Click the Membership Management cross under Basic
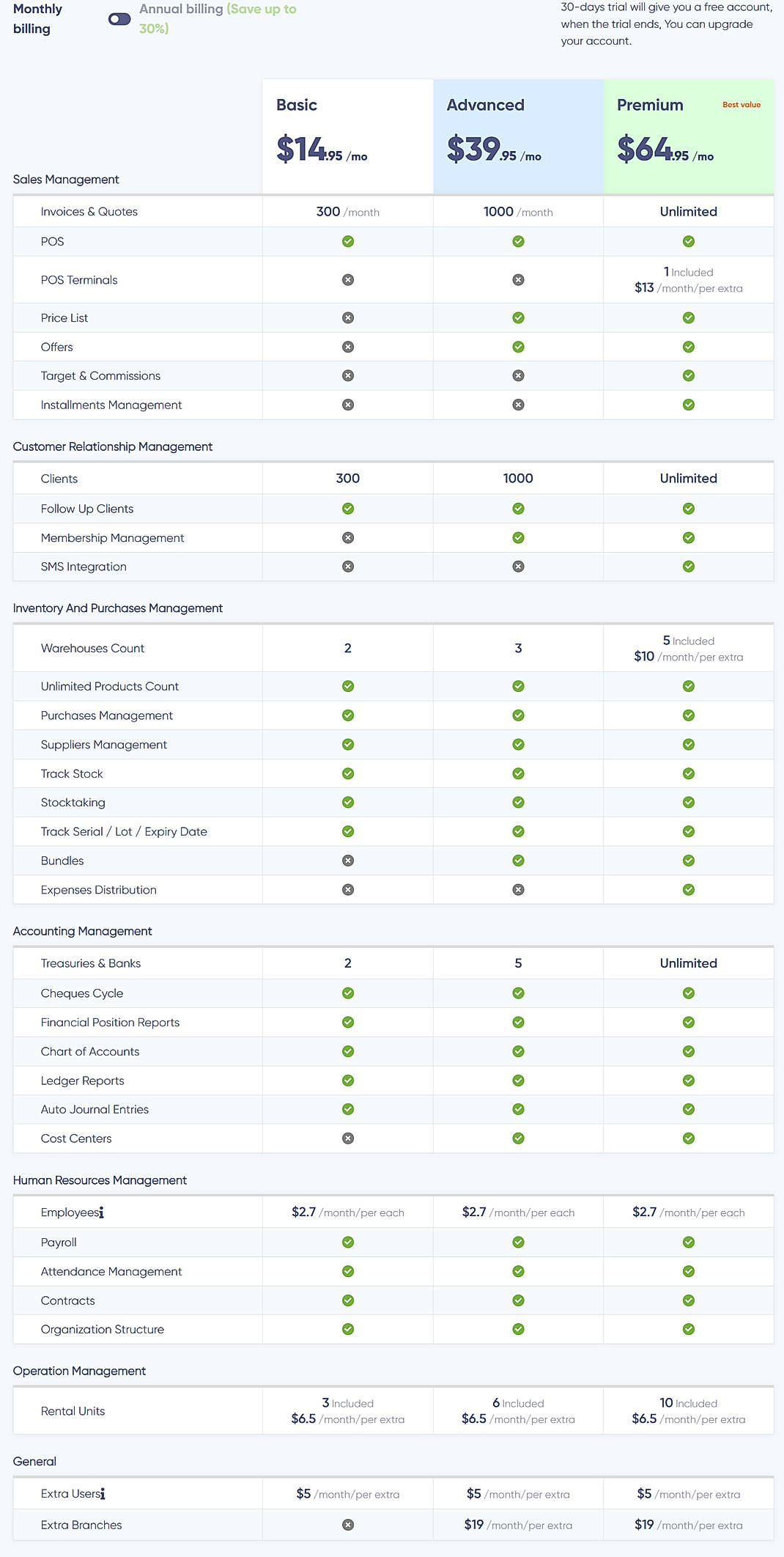The height and width of the screenshot is (1557, 784). pyautogui.click(x=347, y=537)
